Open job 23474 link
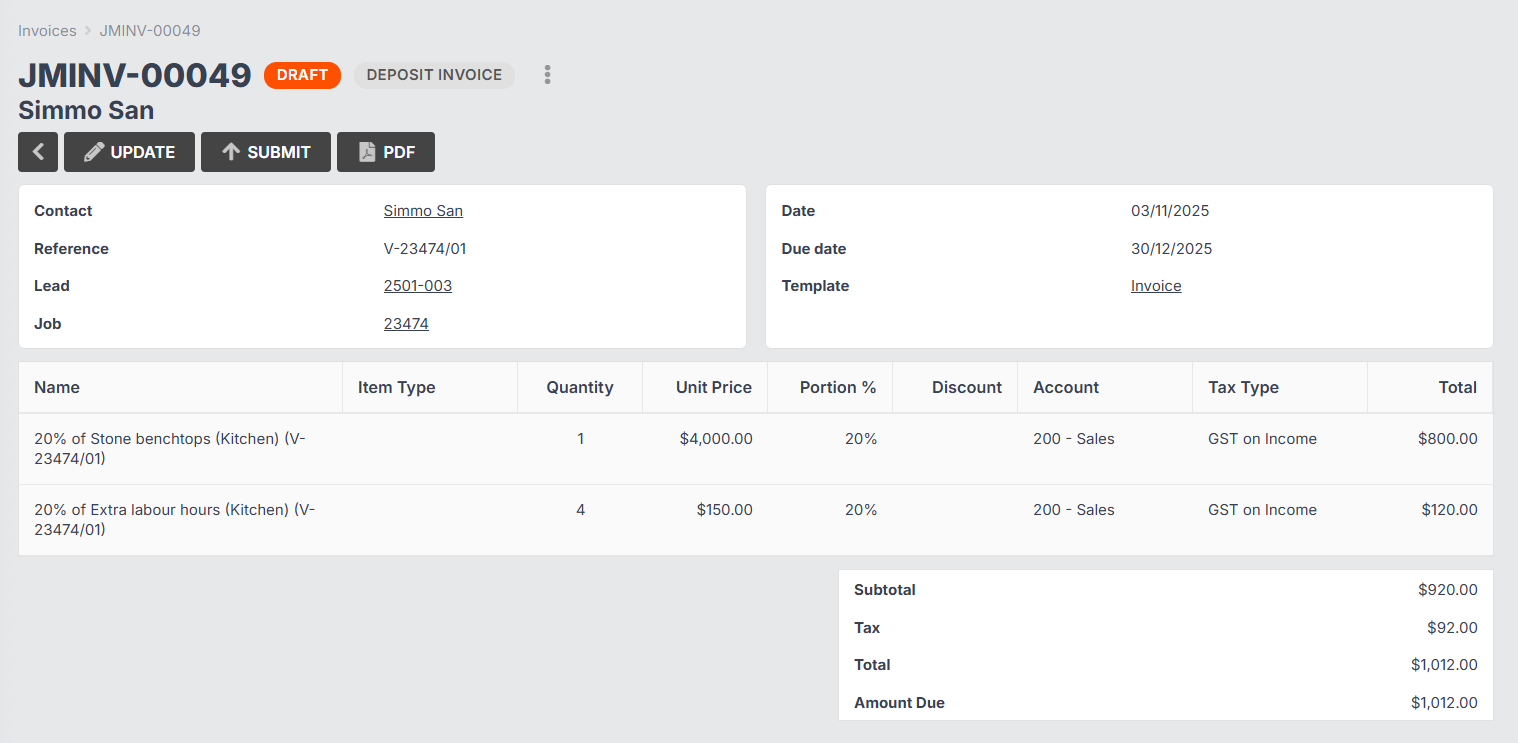This screenshot has height=743, width=1518. [x=406, y=324]
